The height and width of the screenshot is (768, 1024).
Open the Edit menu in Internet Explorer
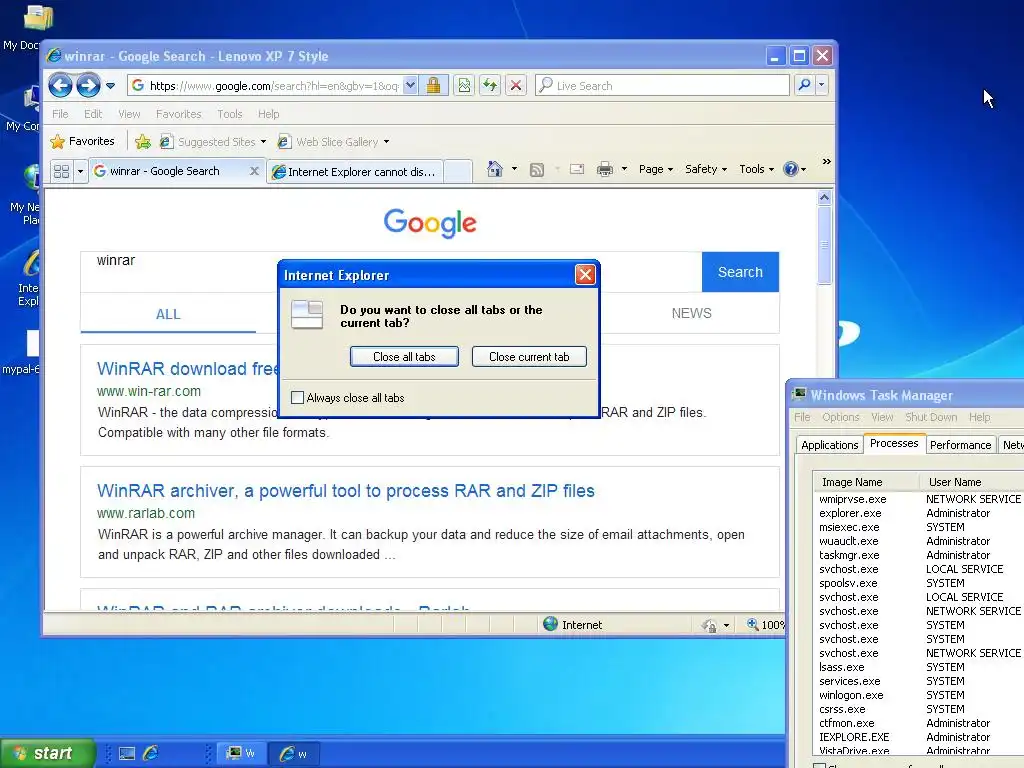tap(93, 114)
